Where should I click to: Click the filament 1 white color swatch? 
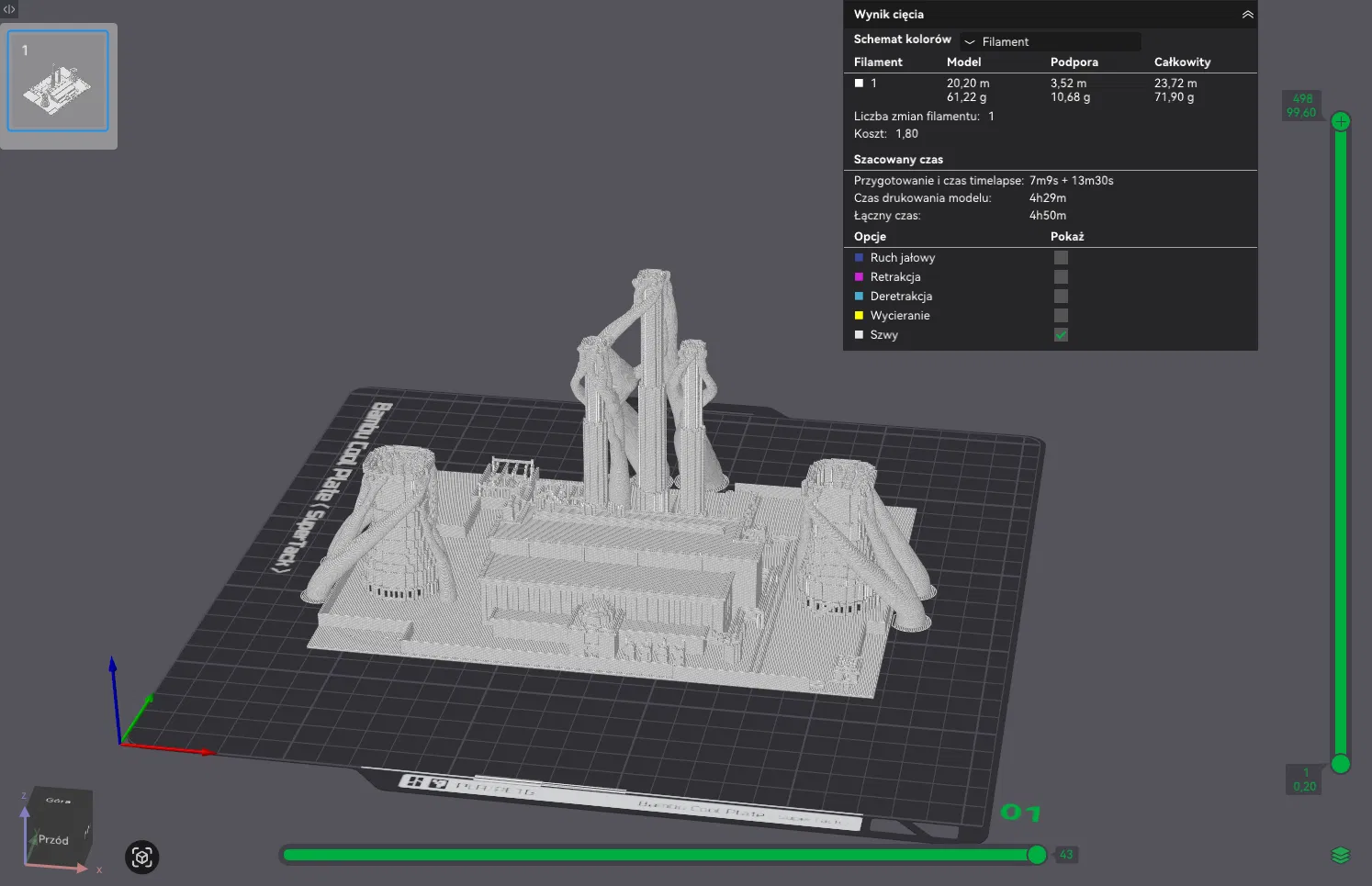[860, 83]
